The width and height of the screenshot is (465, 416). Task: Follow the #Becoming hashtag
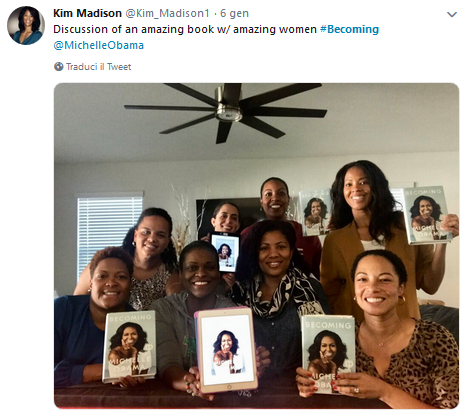[349, 29]
